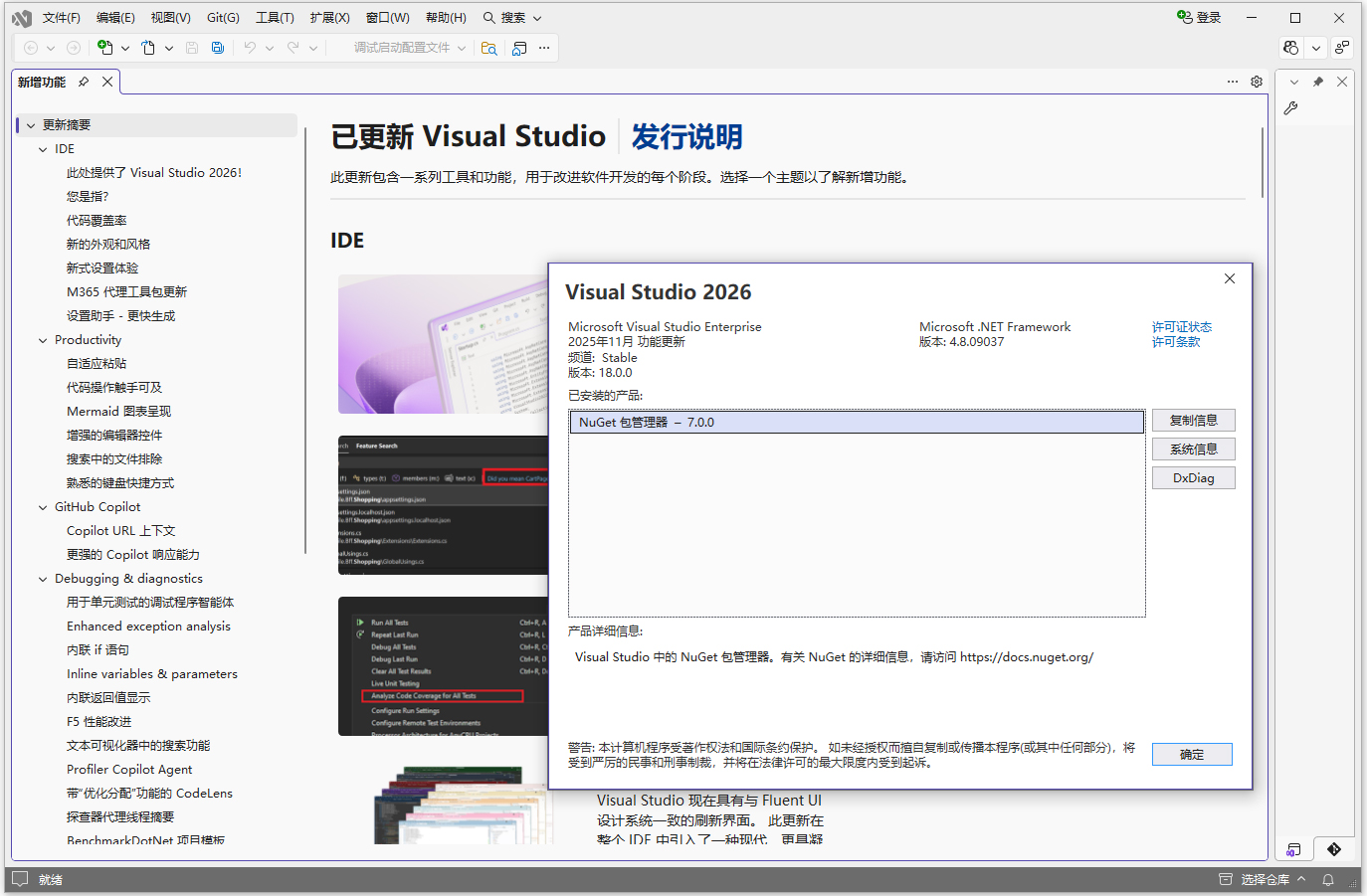Click the 搜索 magnifier in the menu bar

coord(488,17)
